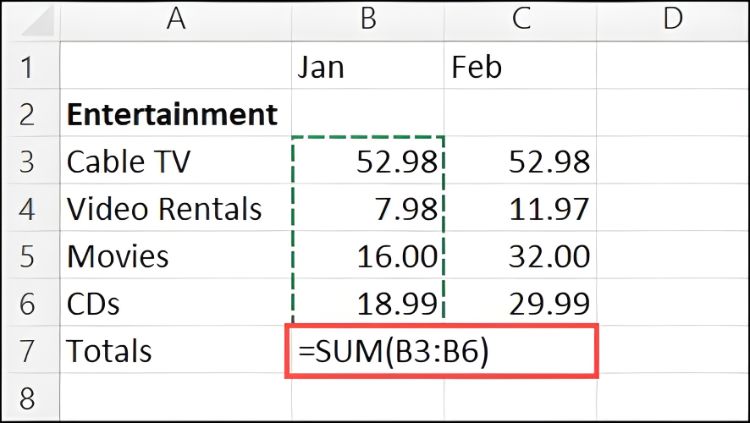Click Jan Cable TV value 52.98
750x423 pixels.
[x=368, y=160]
